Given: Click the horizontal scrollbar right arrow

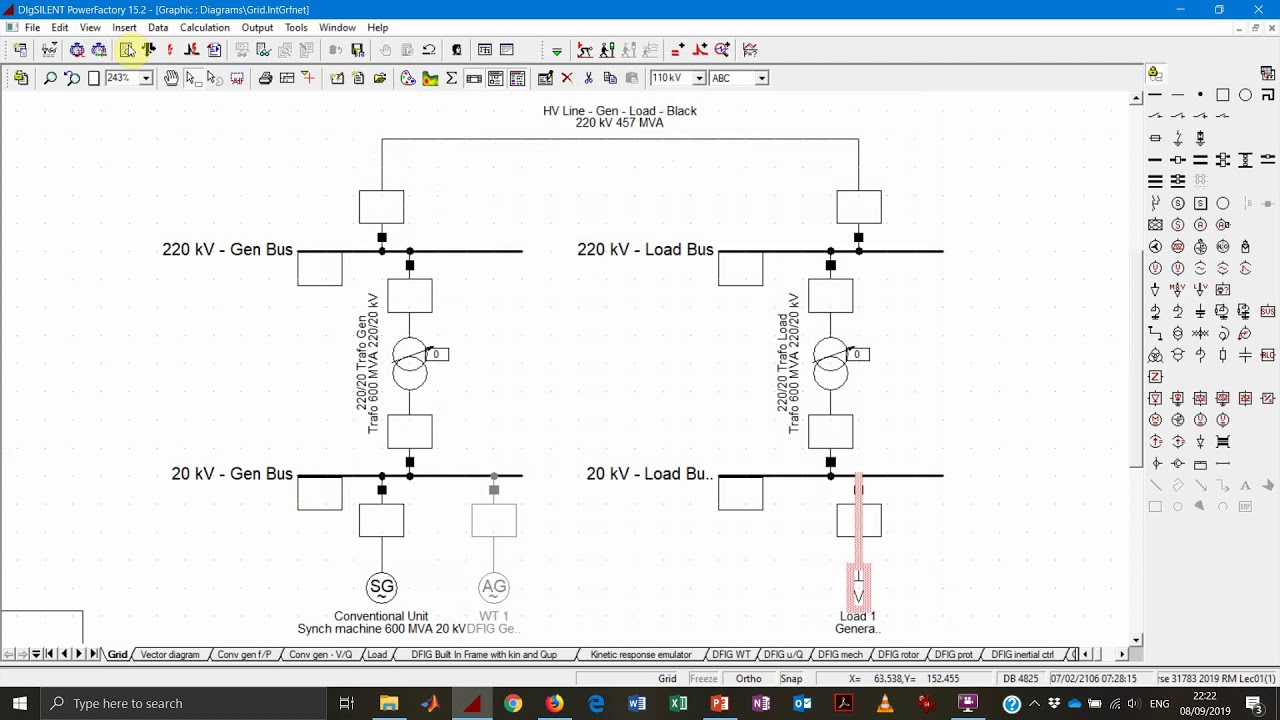Looking at the screenshot, I should [x=1121, y=654].
